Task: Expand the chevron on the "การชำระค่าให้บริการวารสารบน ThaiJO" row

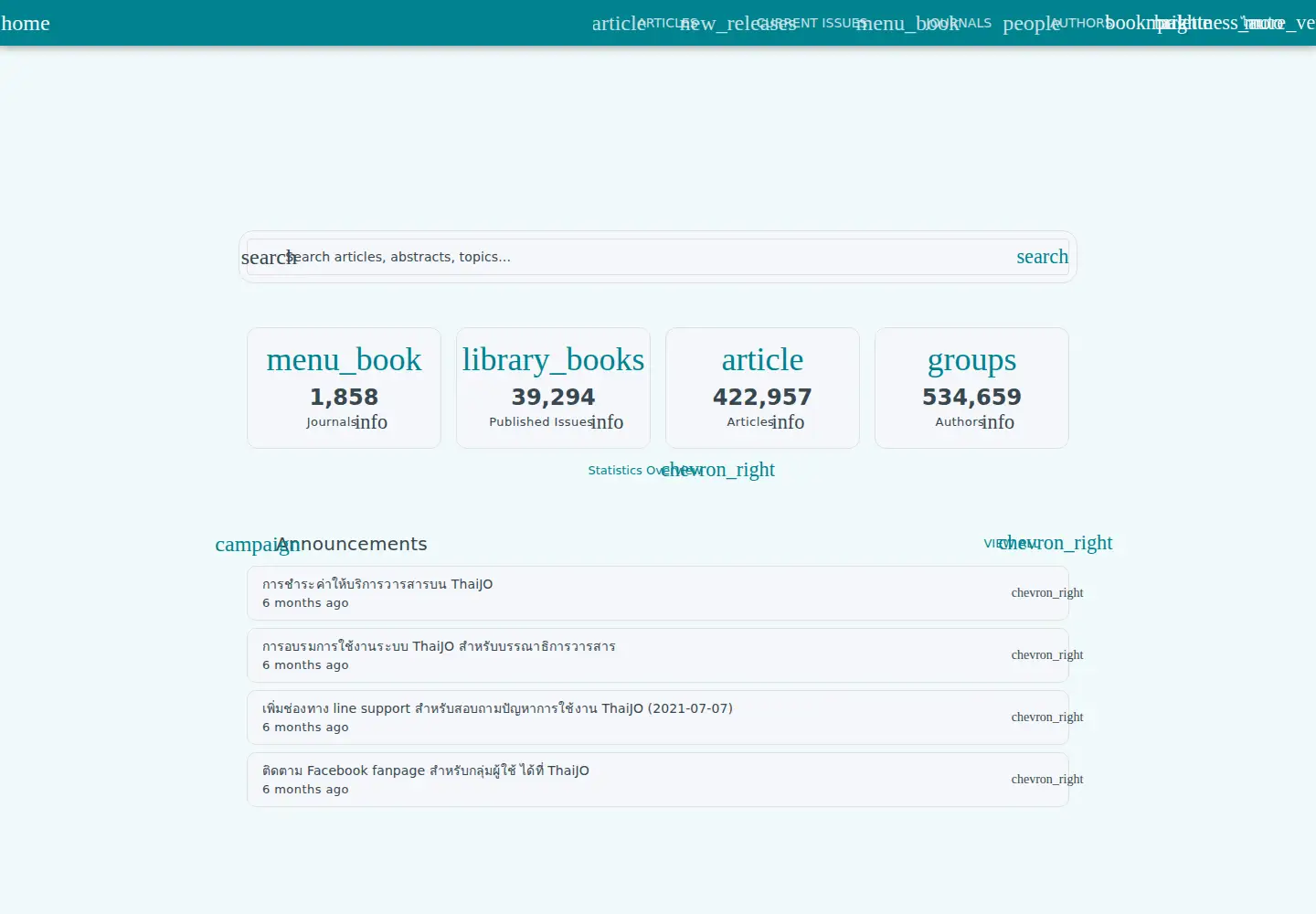Action: (1047, 593)
